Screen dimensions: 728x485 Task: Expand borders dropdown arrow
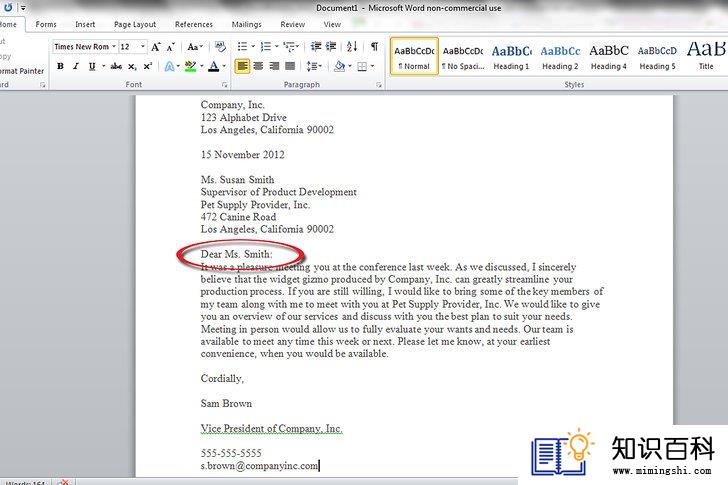(372, 66)
